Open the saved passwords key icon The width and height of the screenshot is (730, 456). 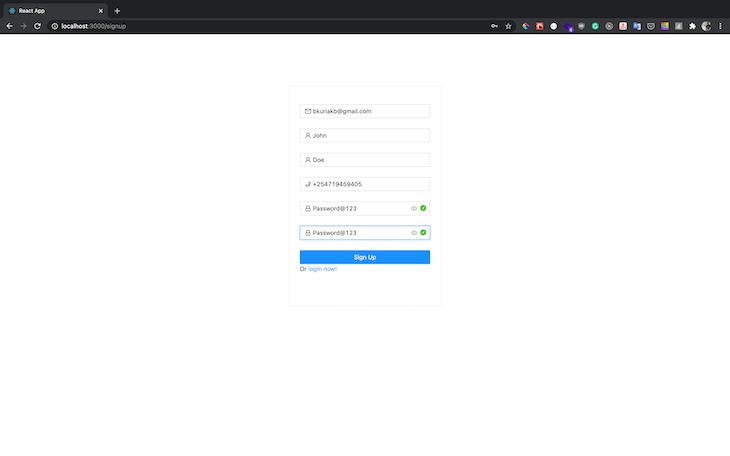pos(494,26)
